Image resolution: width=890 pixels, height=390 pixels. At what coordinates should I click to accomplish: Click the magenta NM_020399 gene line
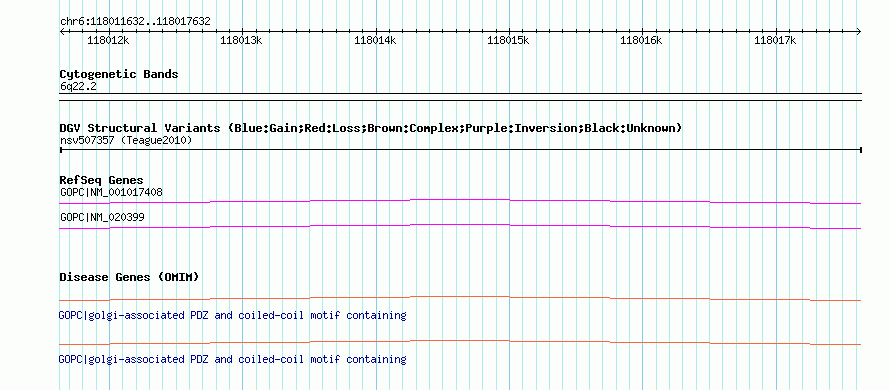pos(460,227)
